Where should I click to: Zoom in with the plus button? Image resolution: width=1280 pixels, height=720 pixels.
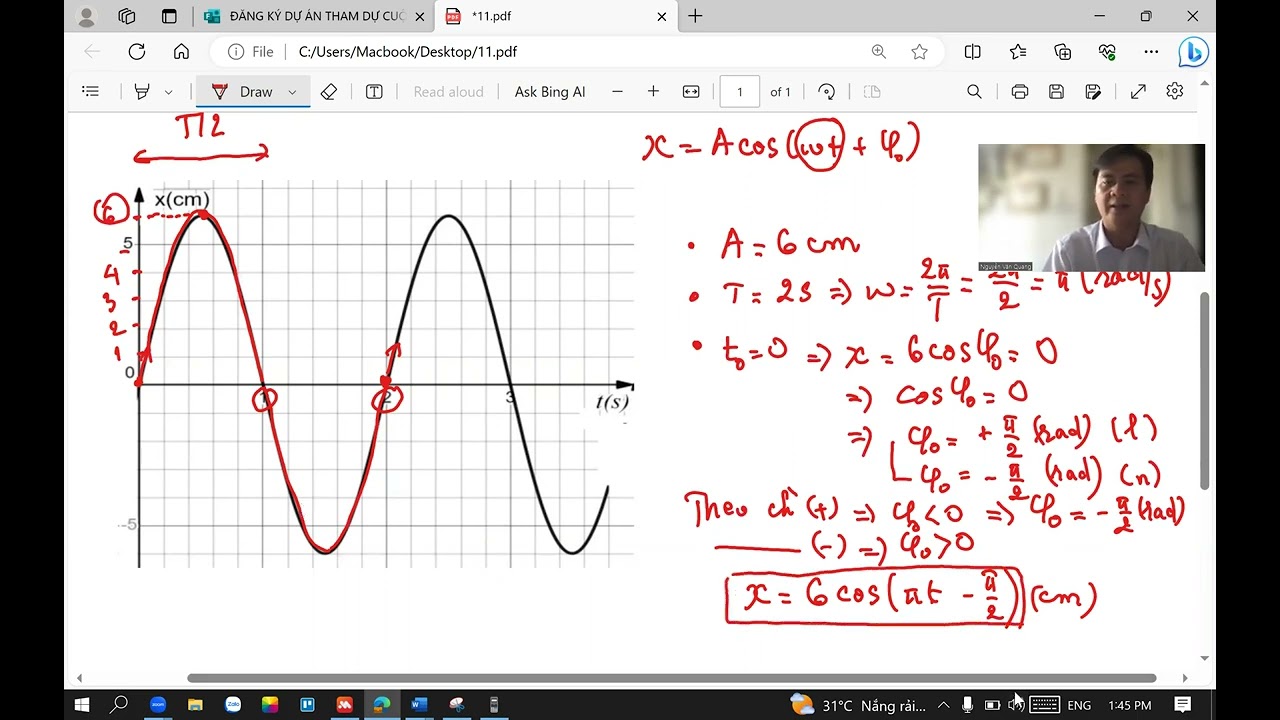(653, 92)
